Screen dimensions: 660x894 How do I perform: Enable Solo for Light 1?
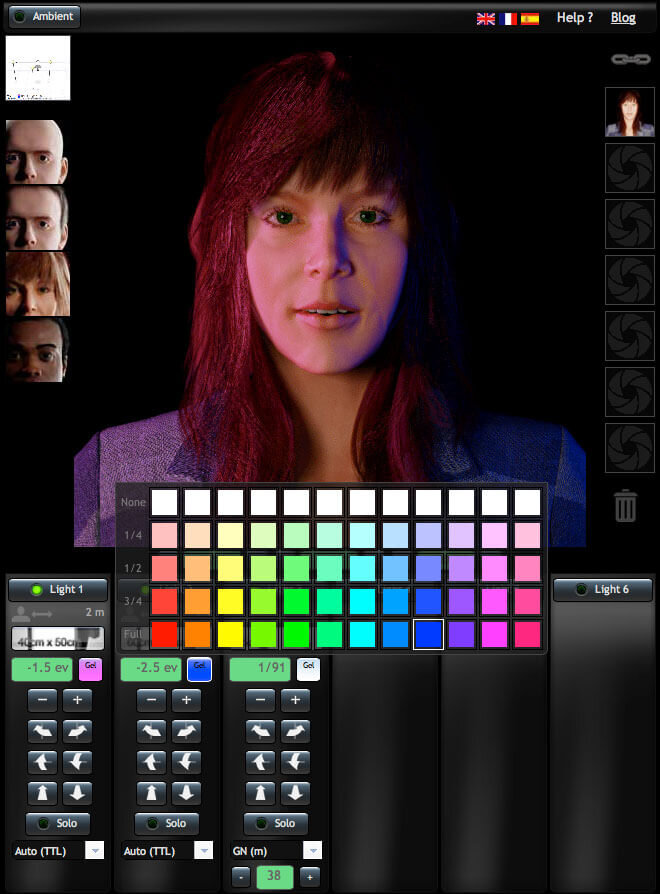coord(58,823)
